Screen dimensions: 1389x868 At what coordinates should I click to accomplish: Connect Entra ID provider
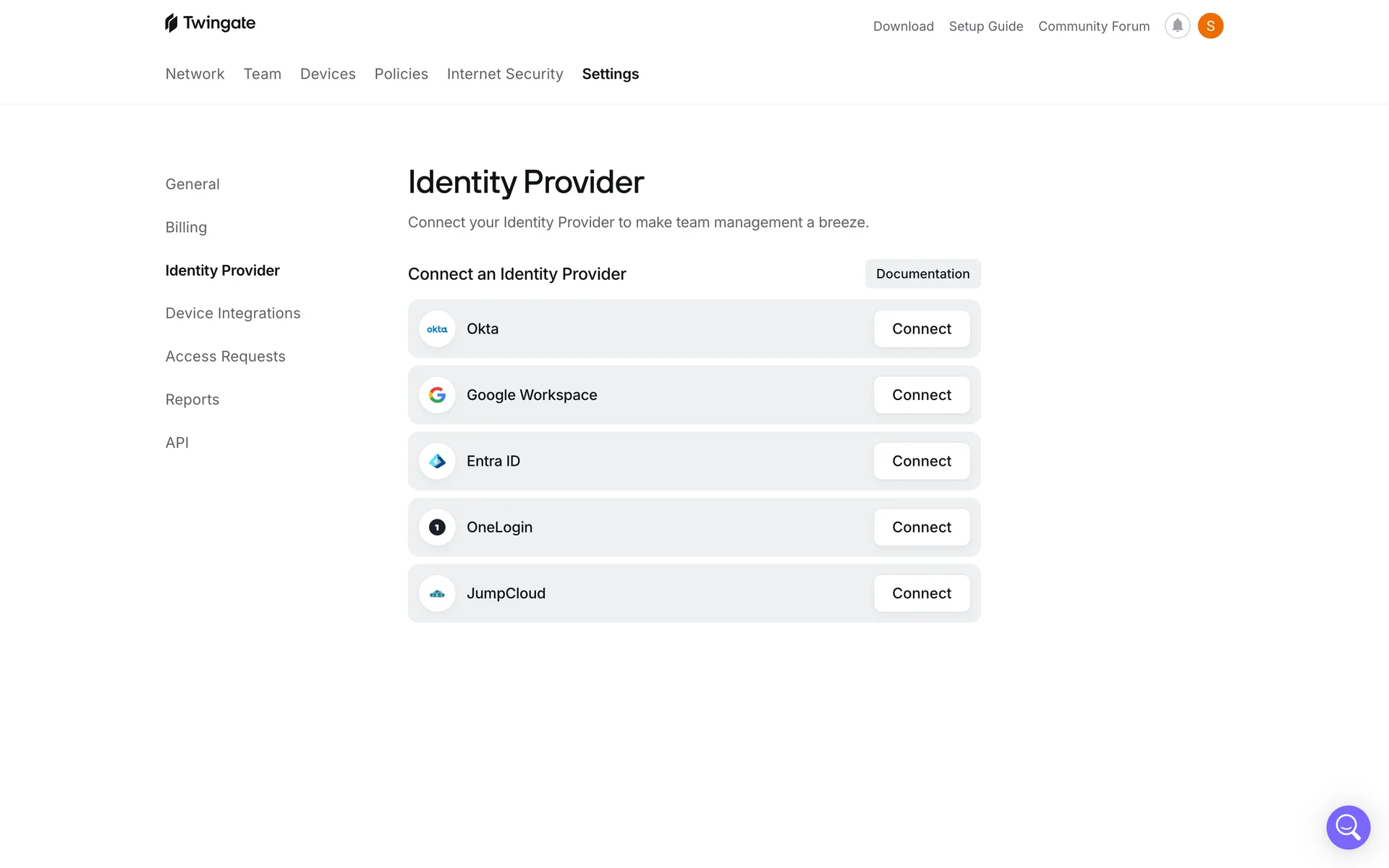(921, 461)
